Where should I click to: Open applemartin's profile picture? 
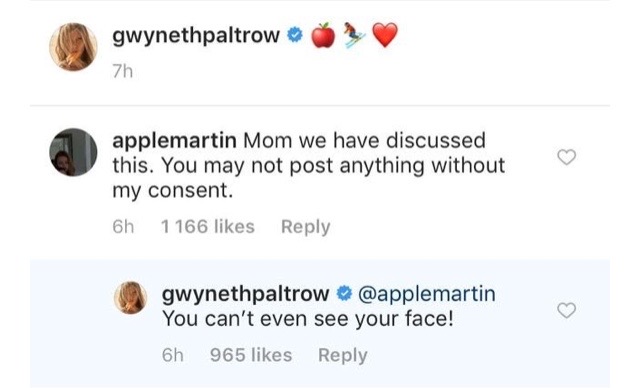point(73,152)
